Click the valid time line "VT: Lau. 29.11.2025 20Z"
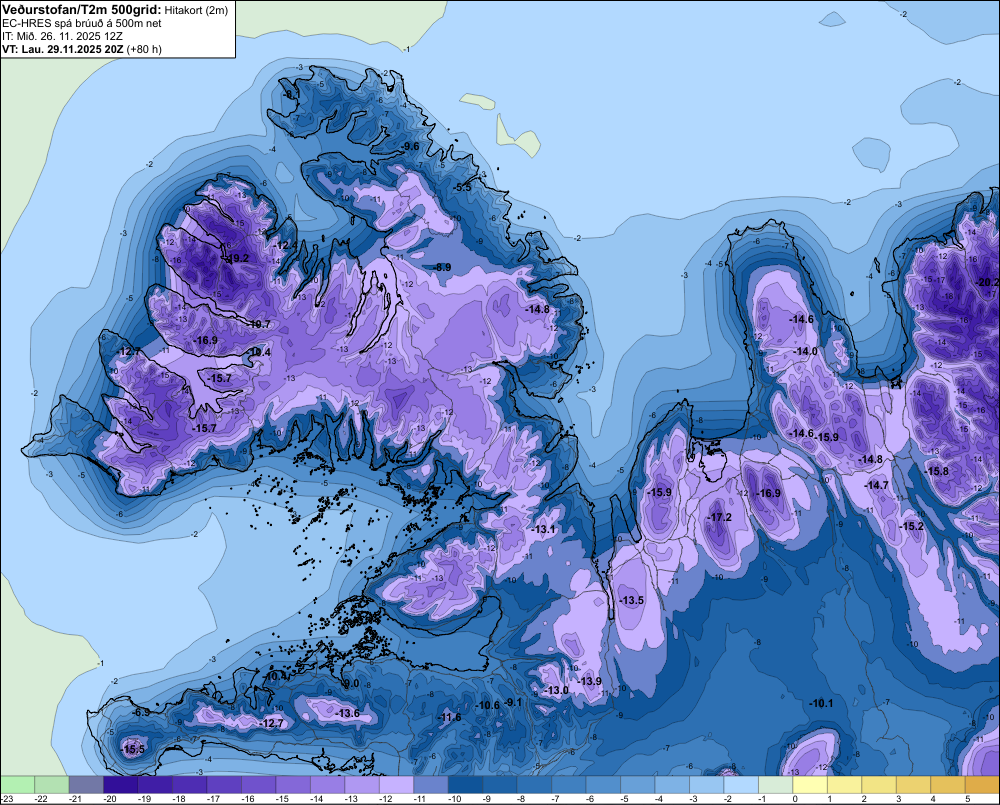 [x=63, y=49]
